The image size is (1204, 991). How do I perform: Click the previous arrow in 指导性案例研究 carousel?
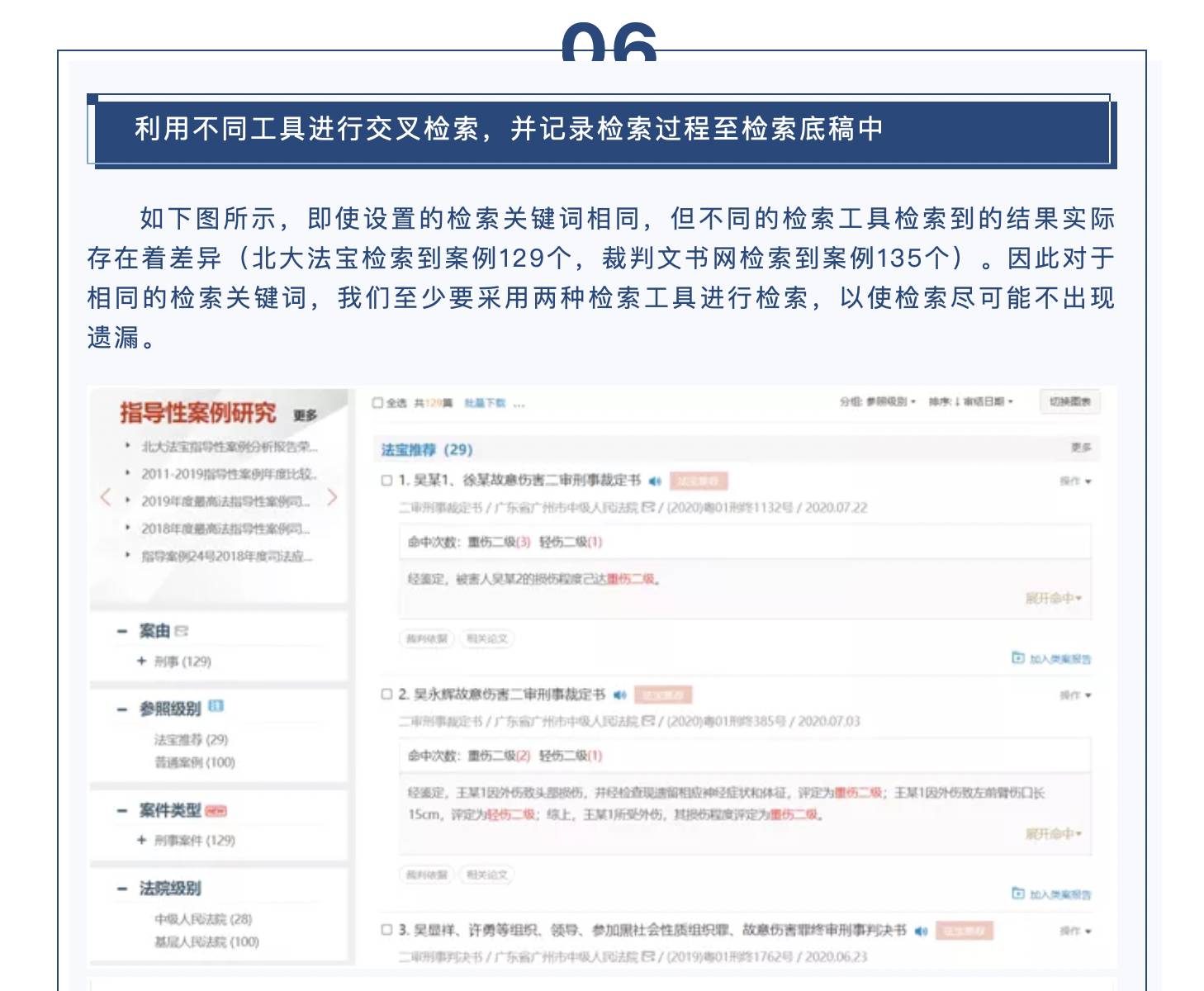tap(105, 497)
